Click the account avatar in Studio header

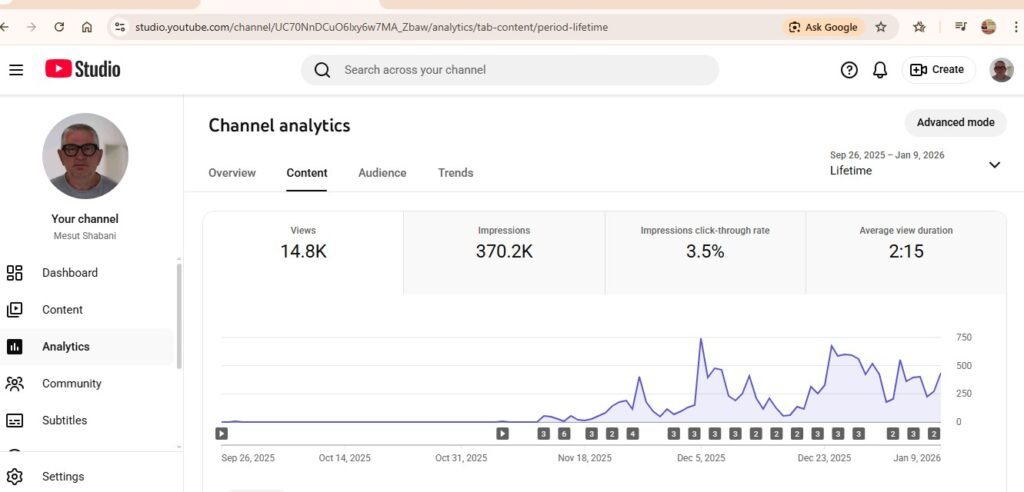click(1001, 70)
